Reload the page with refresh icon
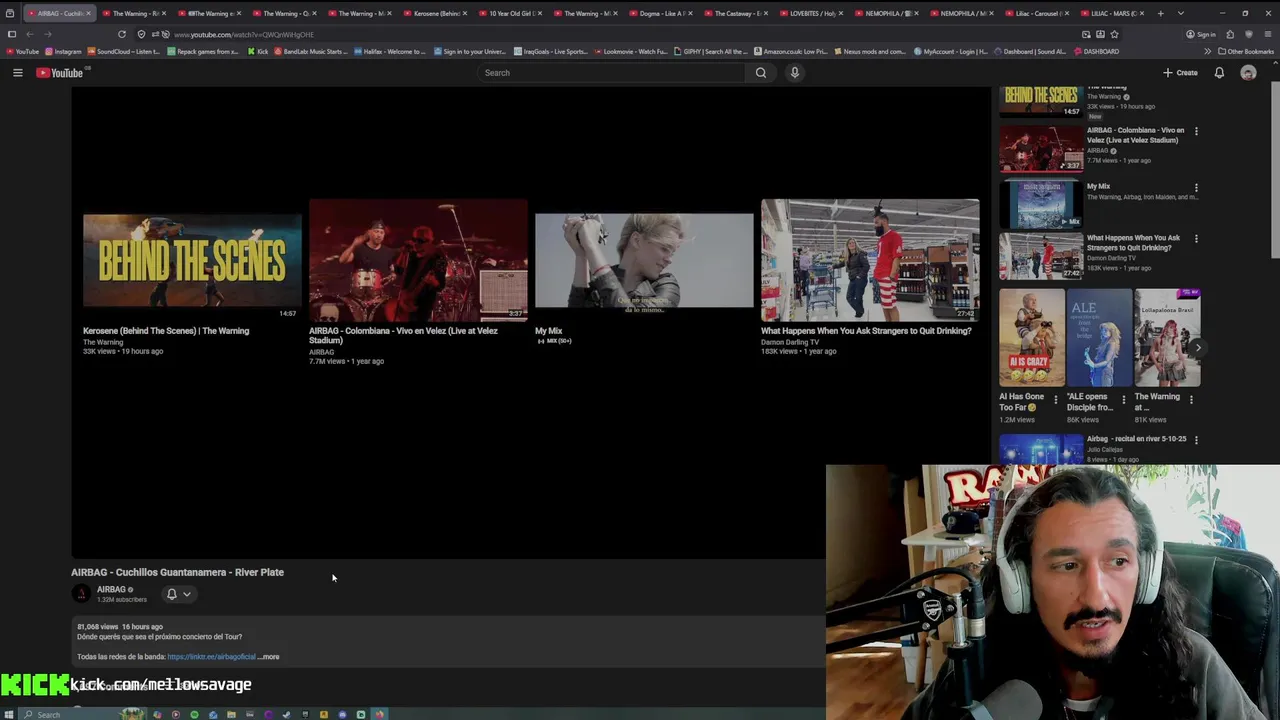1280x720 pixels. coord(122,34)
